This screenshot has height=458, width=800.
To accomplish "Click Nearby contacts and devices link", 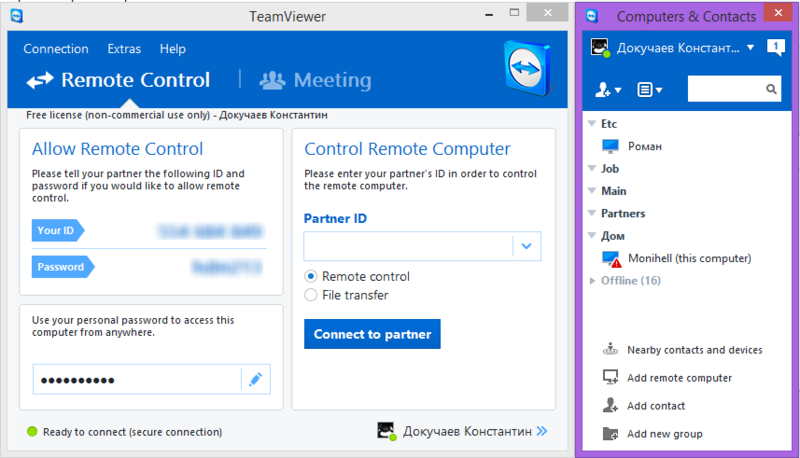I will (x=694, y=350).
